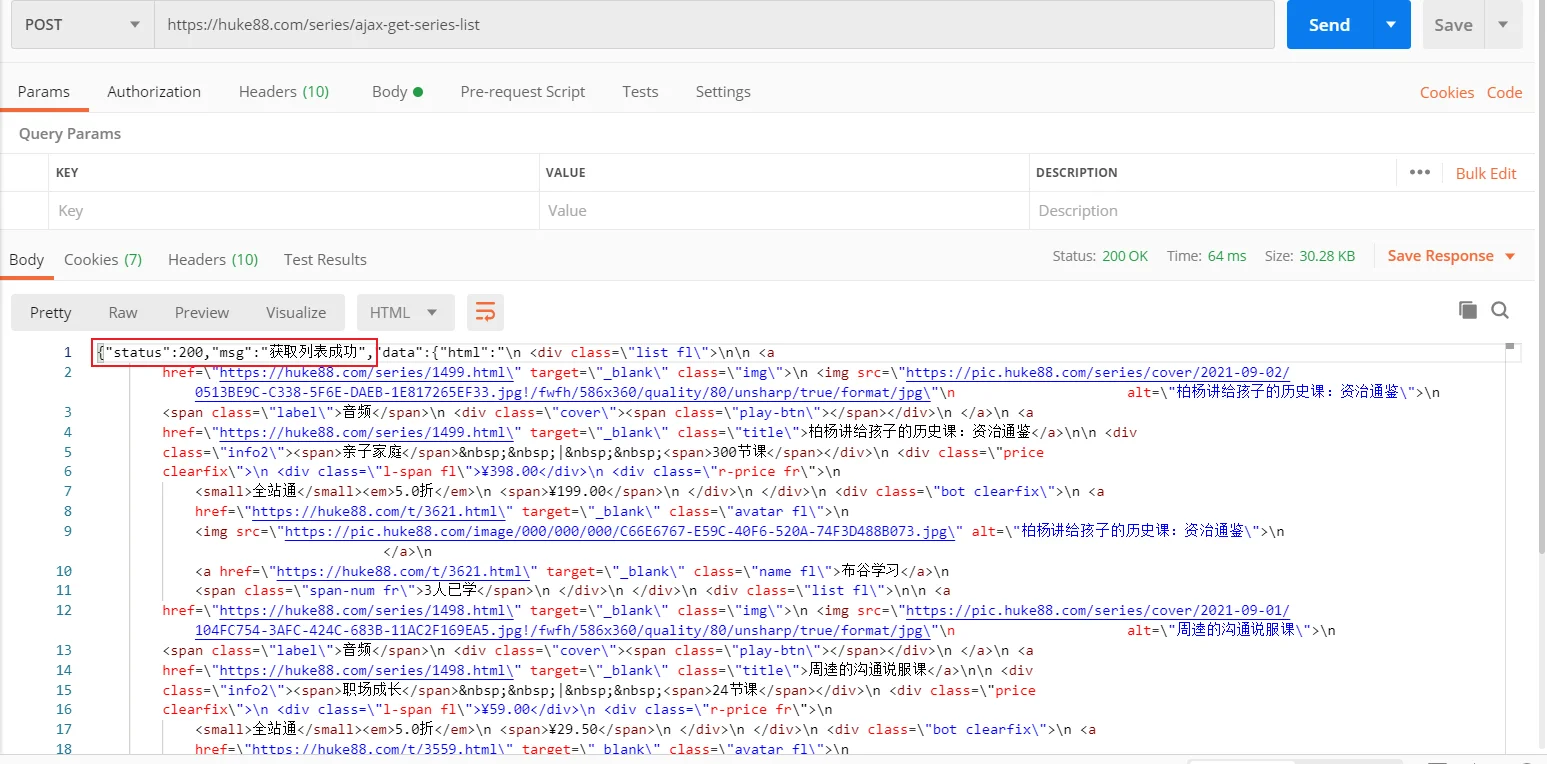Screen dimensions: 1547x764
Task: Open the series/1498.html link on line 14
Action: click(x=367, y=671)
